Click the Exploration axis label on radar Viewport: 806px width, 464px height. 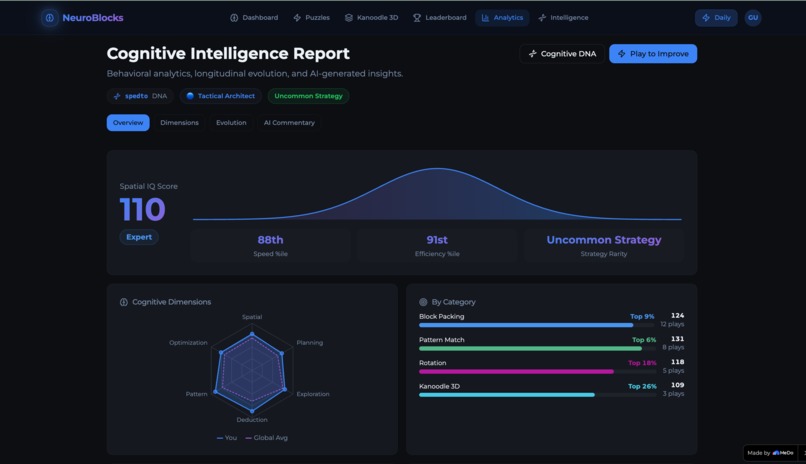coord(313,394)
